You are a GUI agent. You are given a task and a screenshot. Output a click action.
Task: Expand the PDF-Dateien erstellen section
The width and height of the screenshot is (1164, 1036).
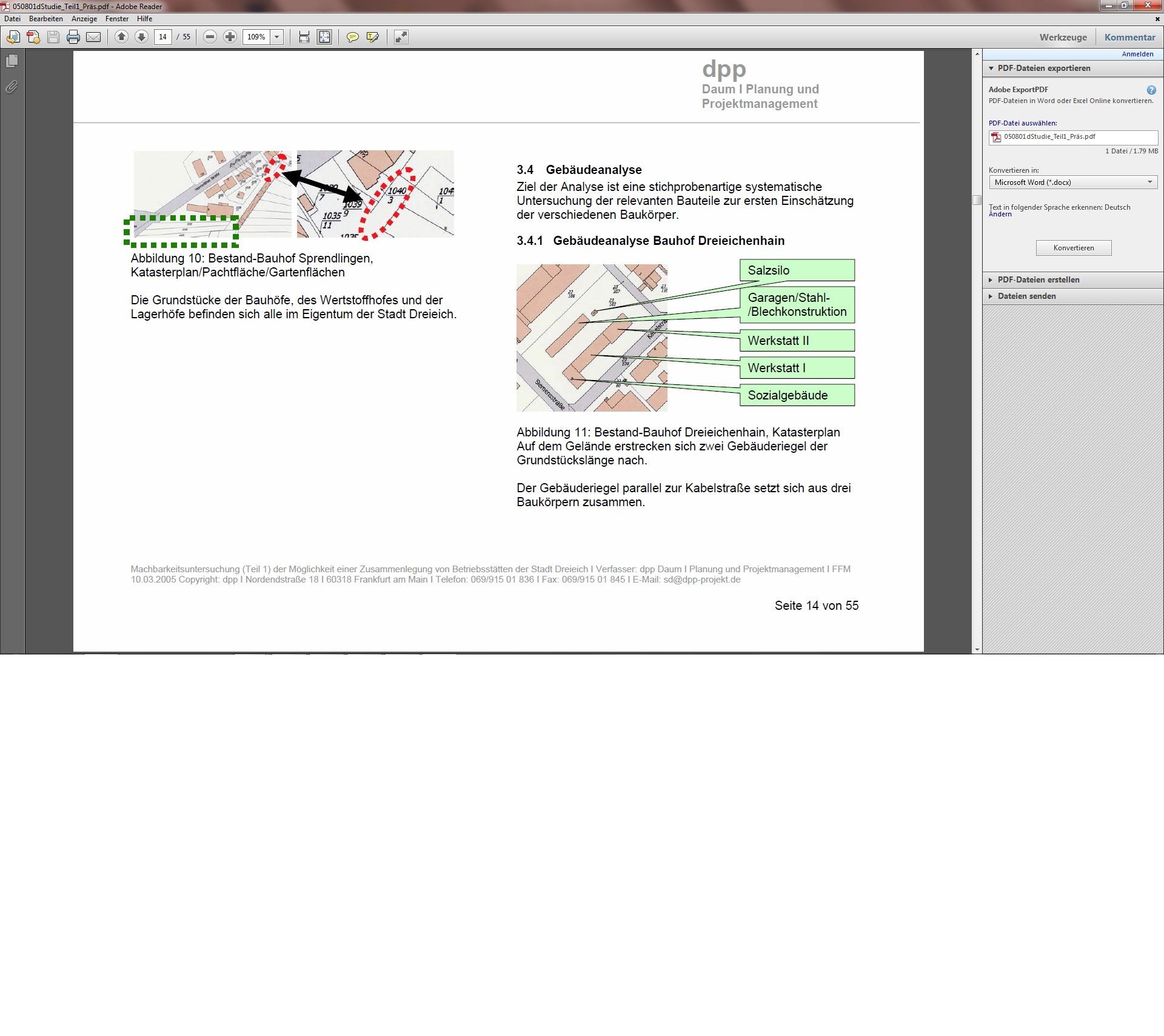pyautogui.click(x=1038, y=280)
